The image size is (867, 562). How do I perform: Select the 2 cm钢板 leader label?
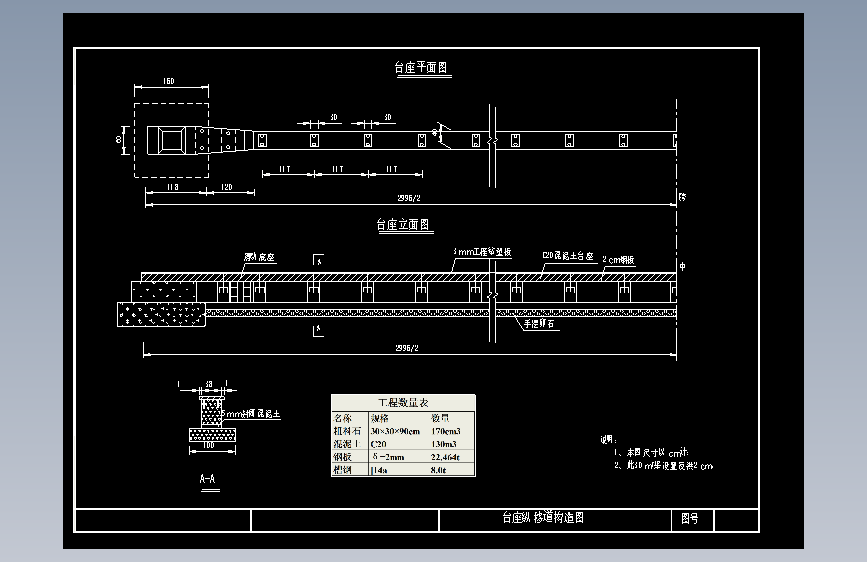pos(618,259)
